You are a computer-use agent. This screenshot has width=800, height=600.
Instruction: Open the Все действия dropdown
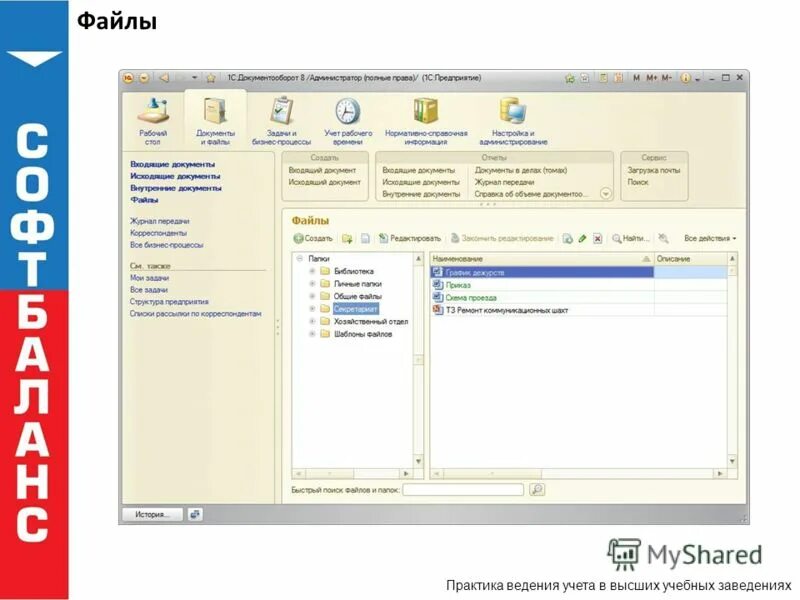(x=710, y=238)
